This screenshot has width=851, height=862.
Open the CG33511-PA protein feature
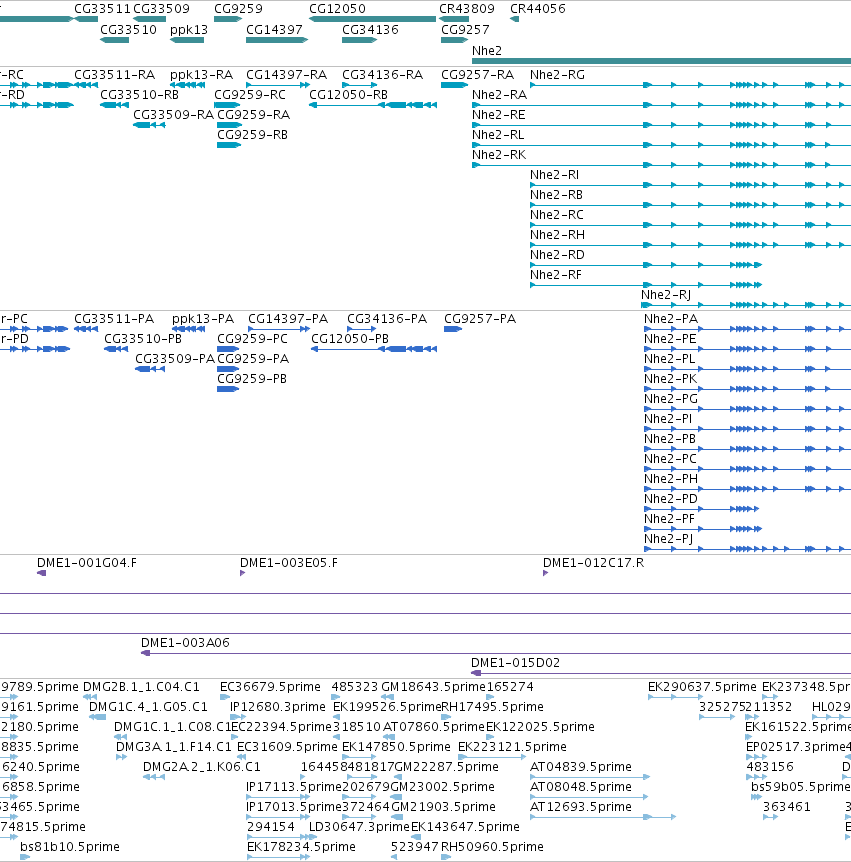[86, 329]
